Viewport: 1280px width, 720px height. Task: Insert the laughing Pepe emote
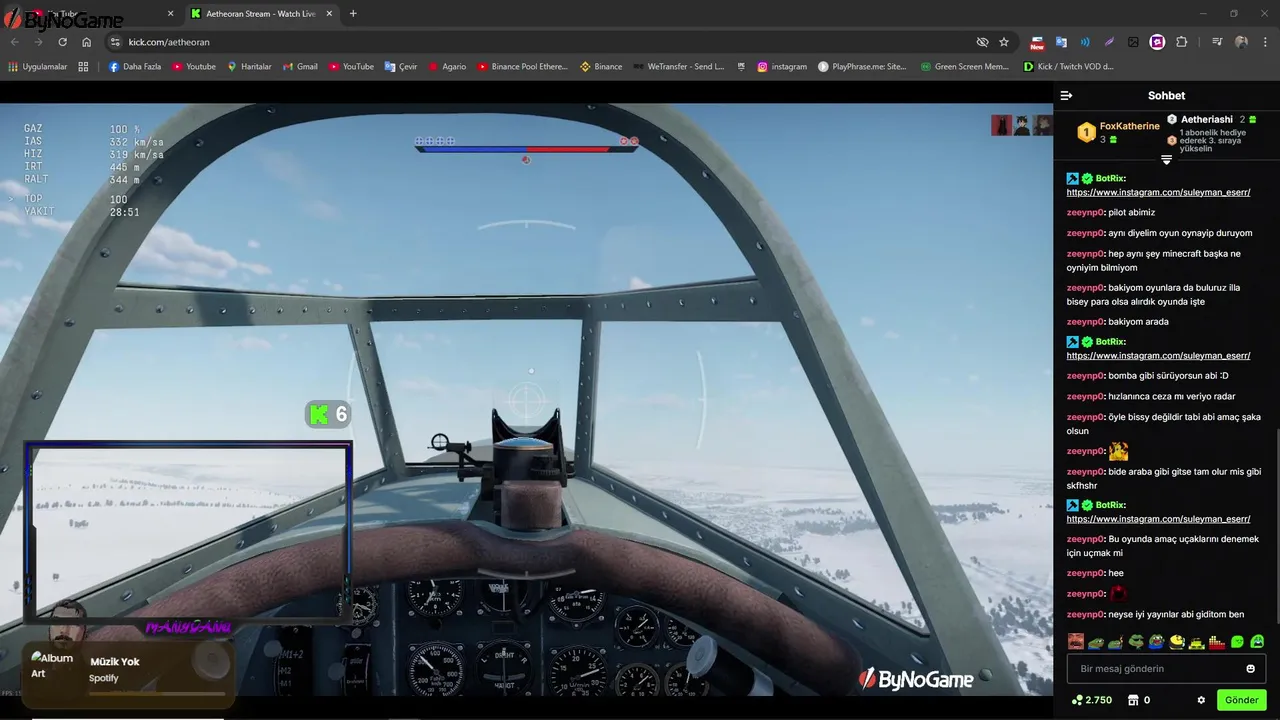click(x=1156, y=641)
